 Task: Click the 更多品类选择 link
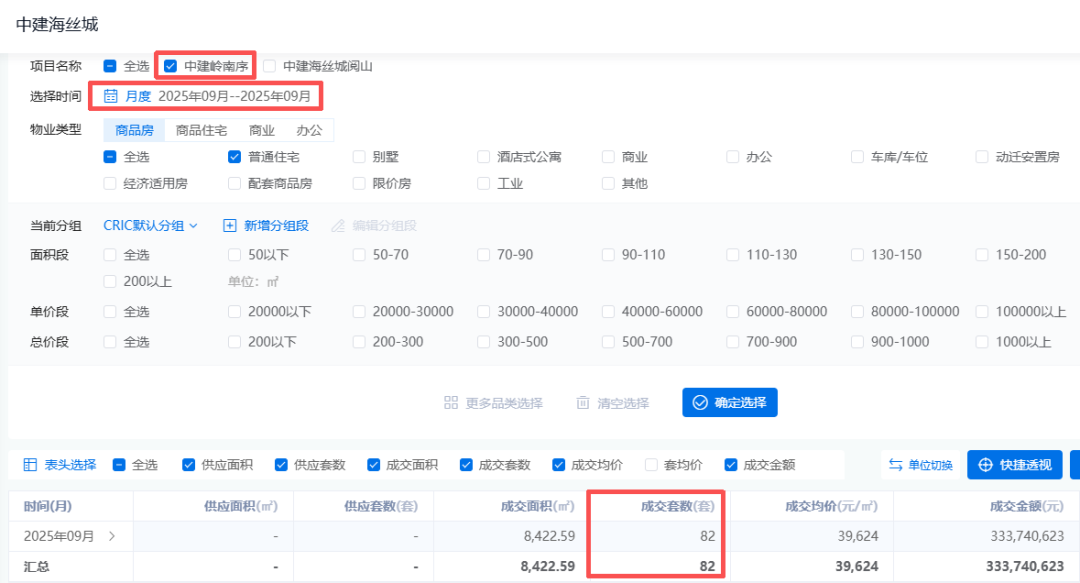point(494,402)
